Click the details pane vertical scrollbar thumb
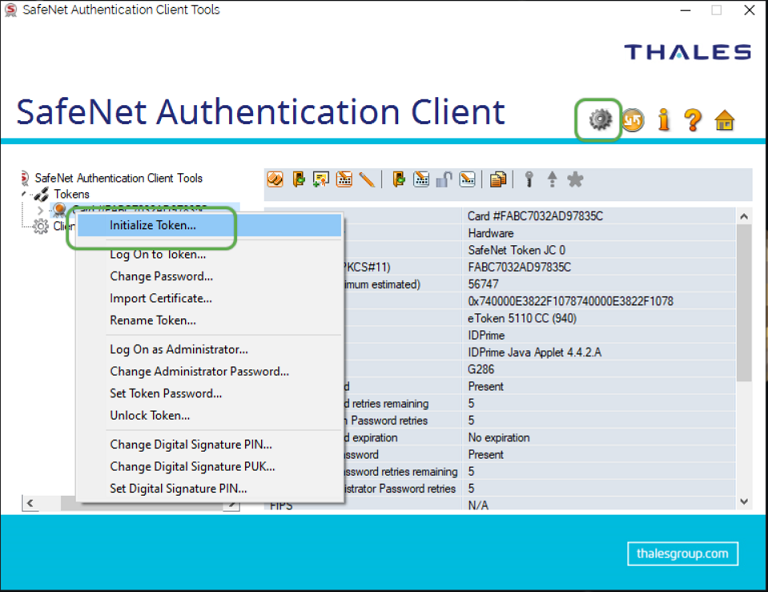768x592 pixels. [x=744, y=302]
